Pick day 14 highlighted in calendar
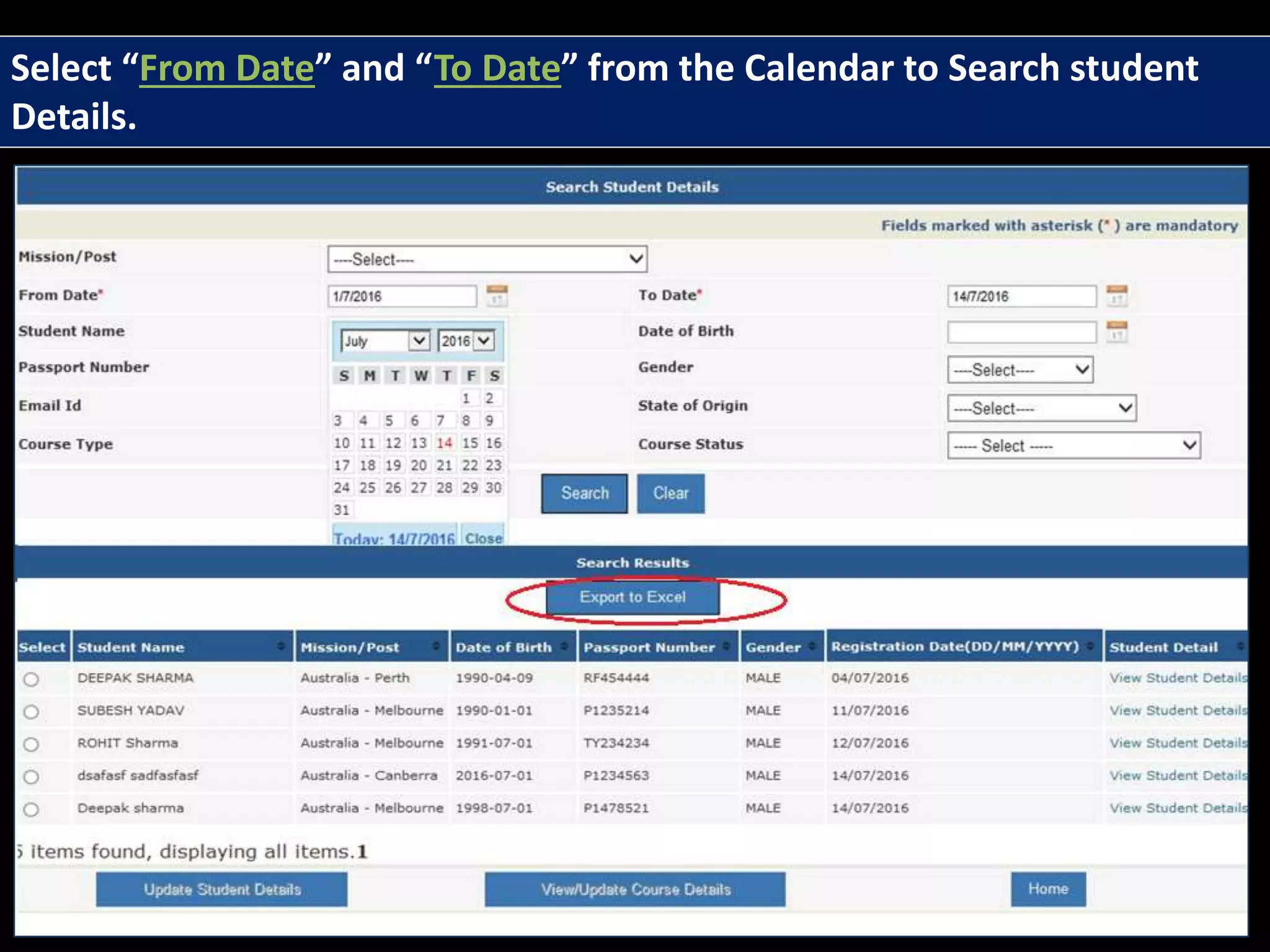Screen dimensions: 1270x952 click(x=444, y=443)
